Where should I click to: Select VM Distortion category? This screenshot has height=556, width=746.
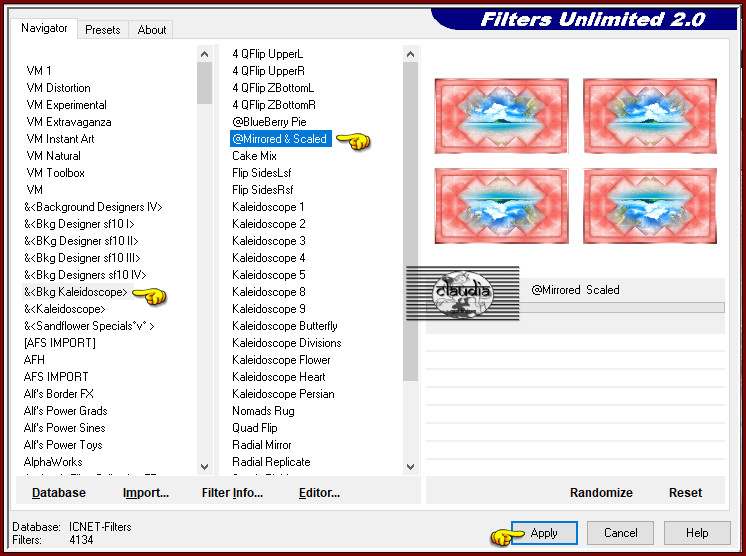click(59, 88)
